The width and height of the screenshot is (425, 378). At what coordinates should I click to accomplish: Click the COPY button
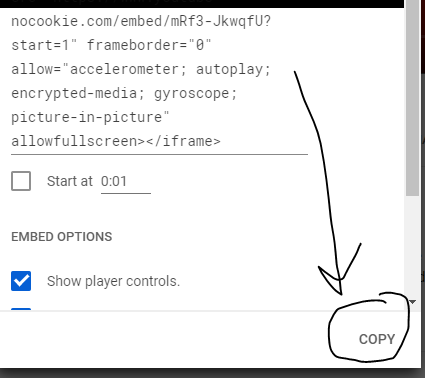(377, 339)
